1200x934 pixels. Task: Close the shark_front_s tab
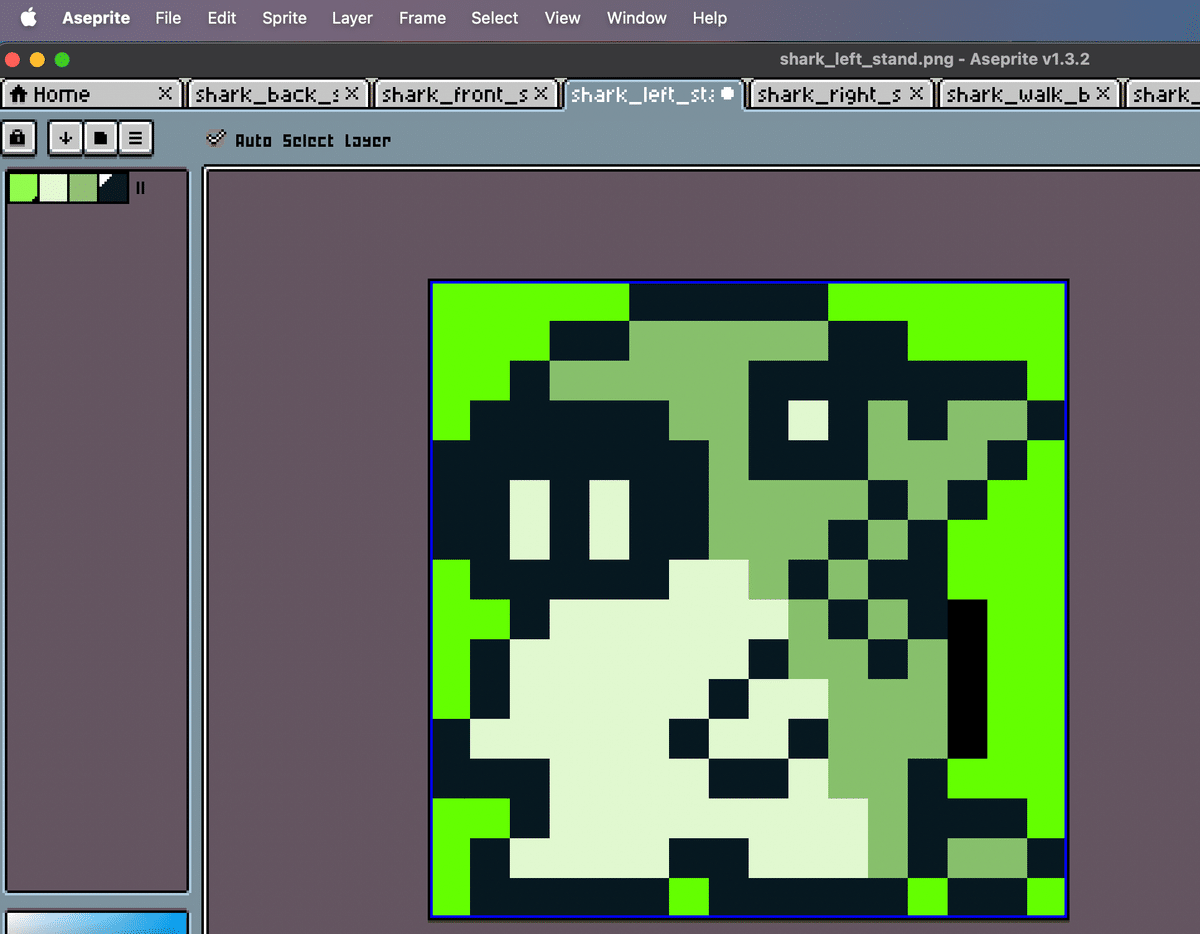tap(541, 93)
